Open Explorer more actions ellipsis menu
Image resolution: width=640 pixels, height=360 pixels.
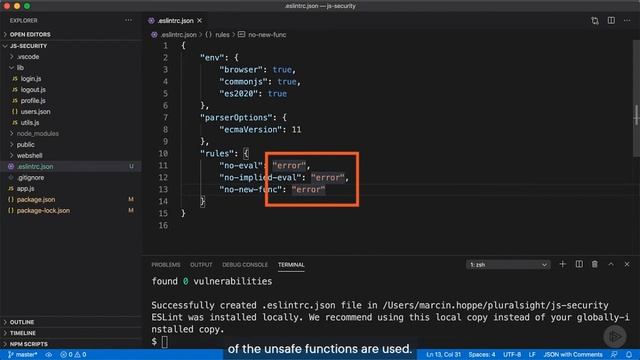pyautogui.click(x=128, y=20)
